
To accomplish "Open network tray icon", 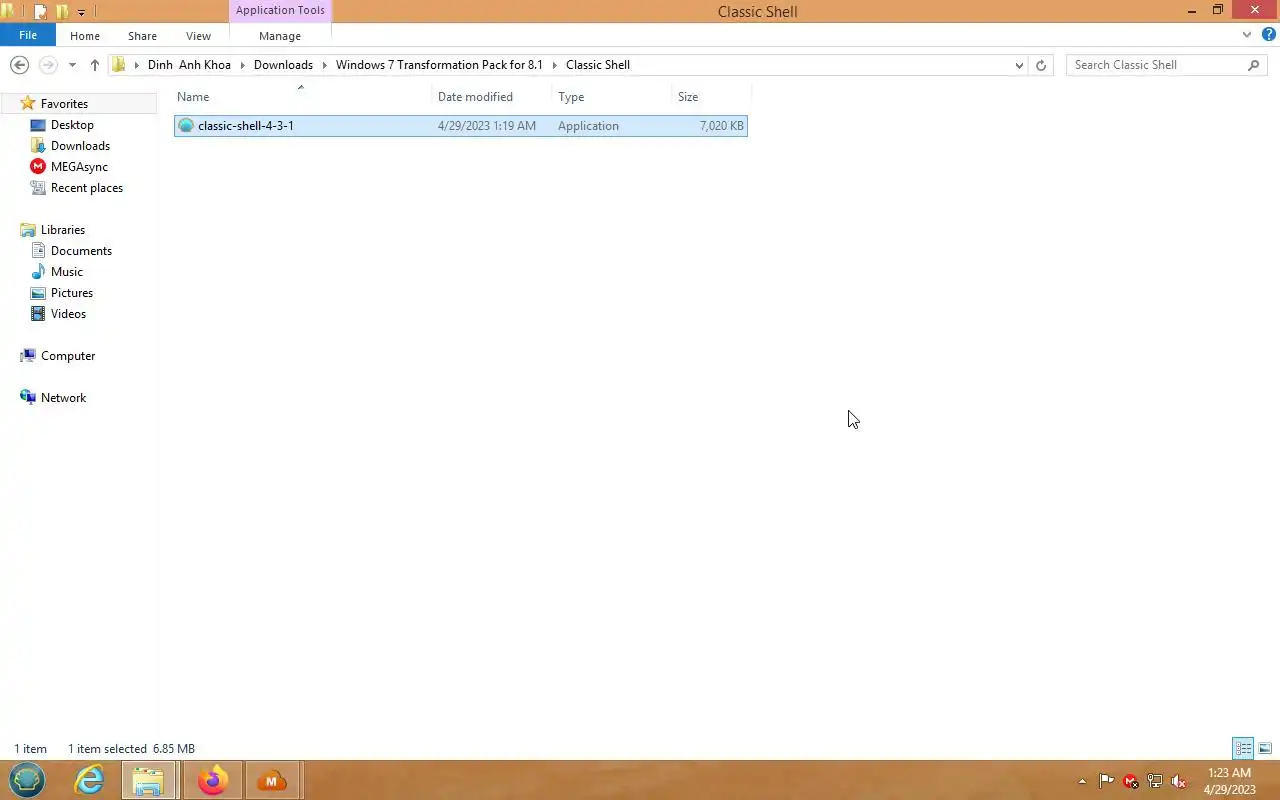I will pyautogui.click(x=1155, y=781).
